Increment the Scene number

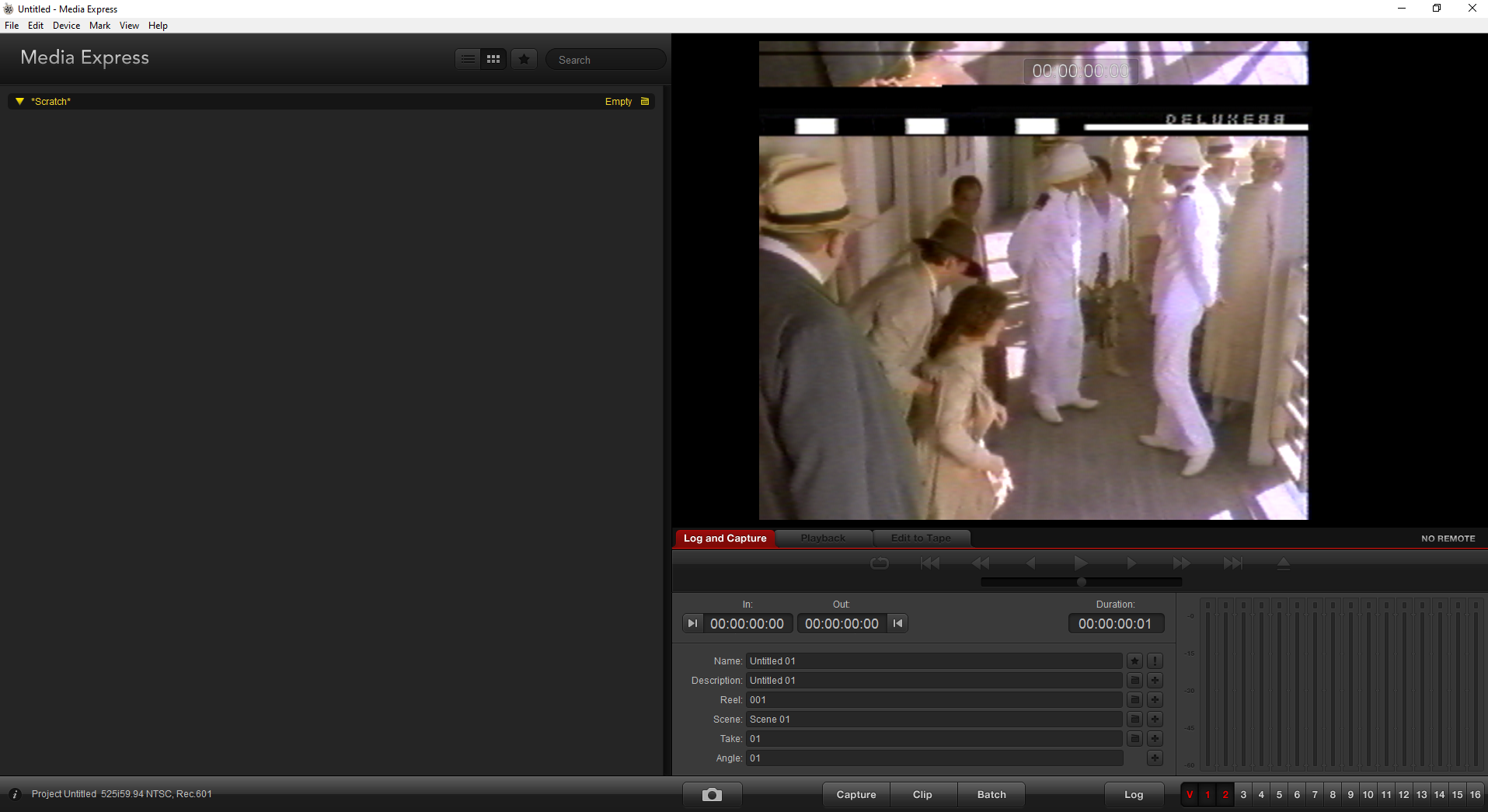pos(1155,720)
